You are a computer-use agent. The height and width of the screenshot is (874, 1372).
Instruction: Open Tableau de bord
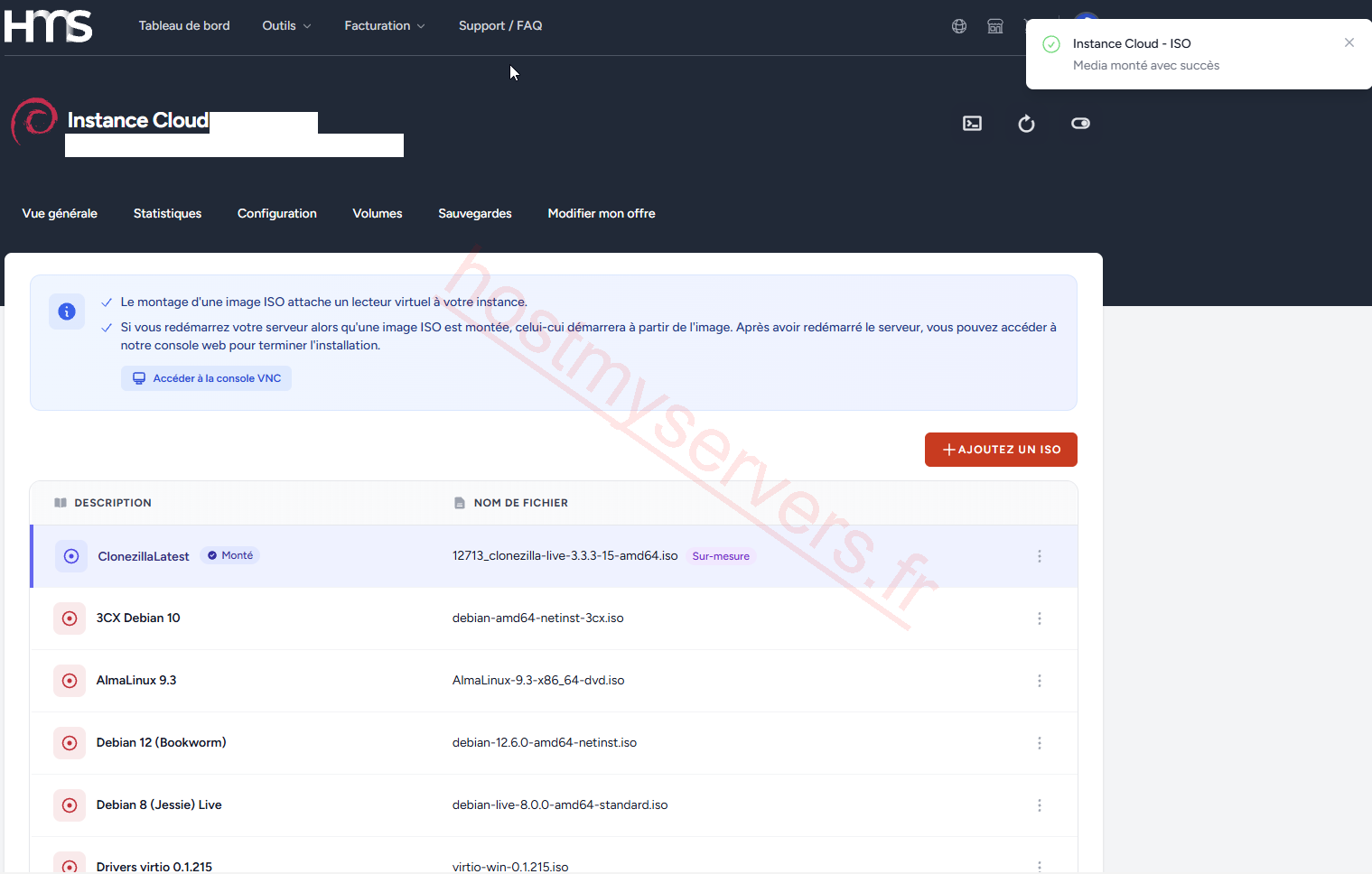point(184,26)
